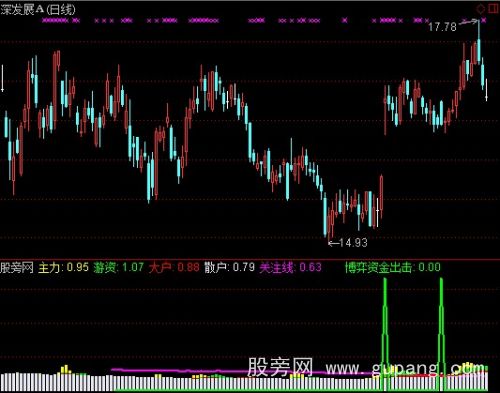Screen dimensions: 500x393
Task: Click the first green spike in the indicator panel
Action: pos(385,334)
